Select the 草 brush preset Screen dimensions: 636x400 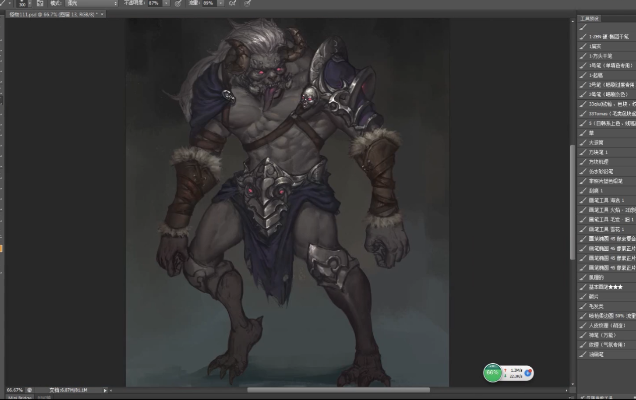(607, 133)
